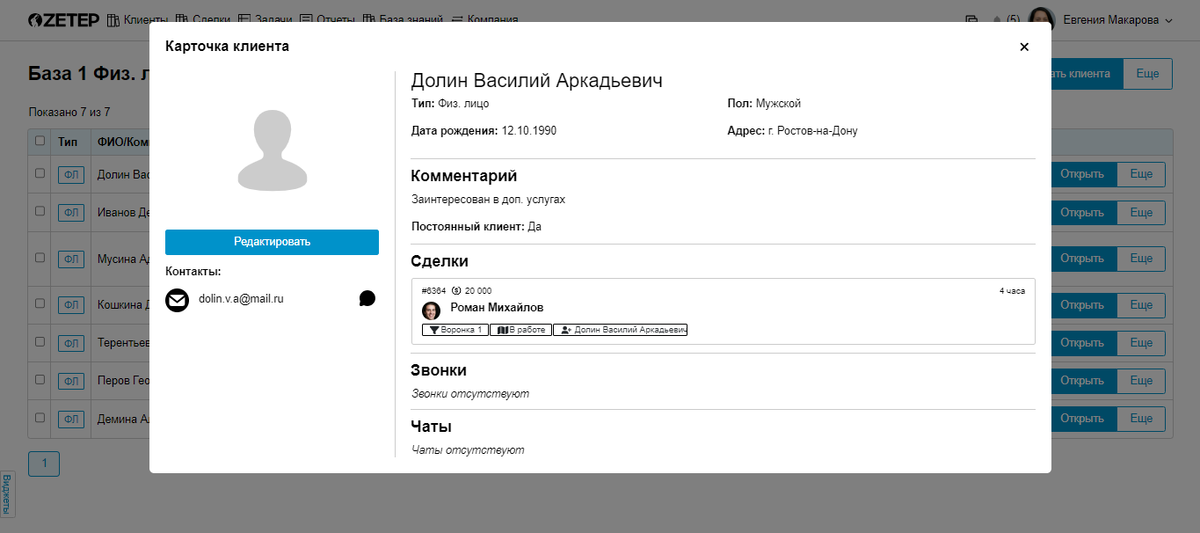Toggle the select-all checkbox in table header
This screenshot has height=533, width=1200.
40,141
